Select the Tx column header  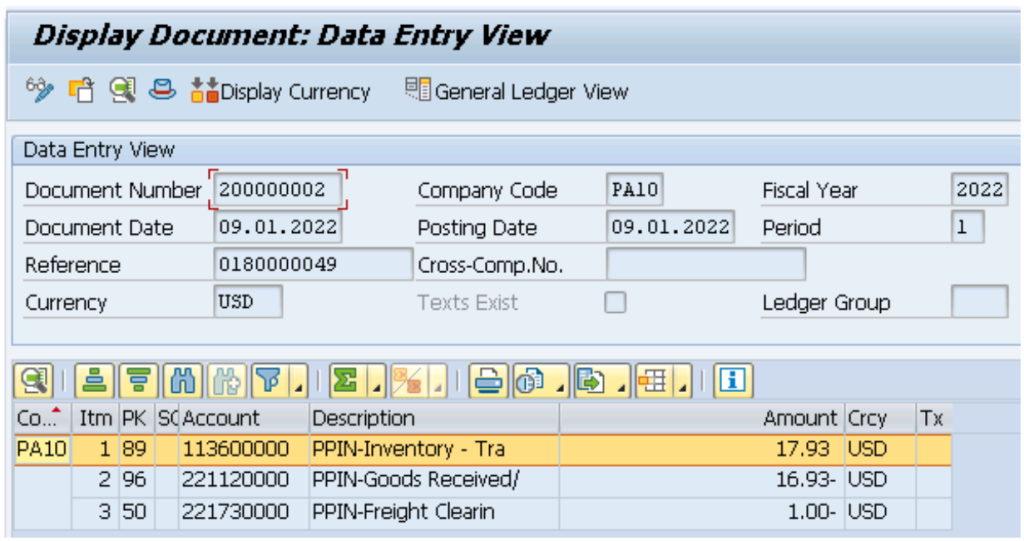pyautogui.click(x=934, y=418)
